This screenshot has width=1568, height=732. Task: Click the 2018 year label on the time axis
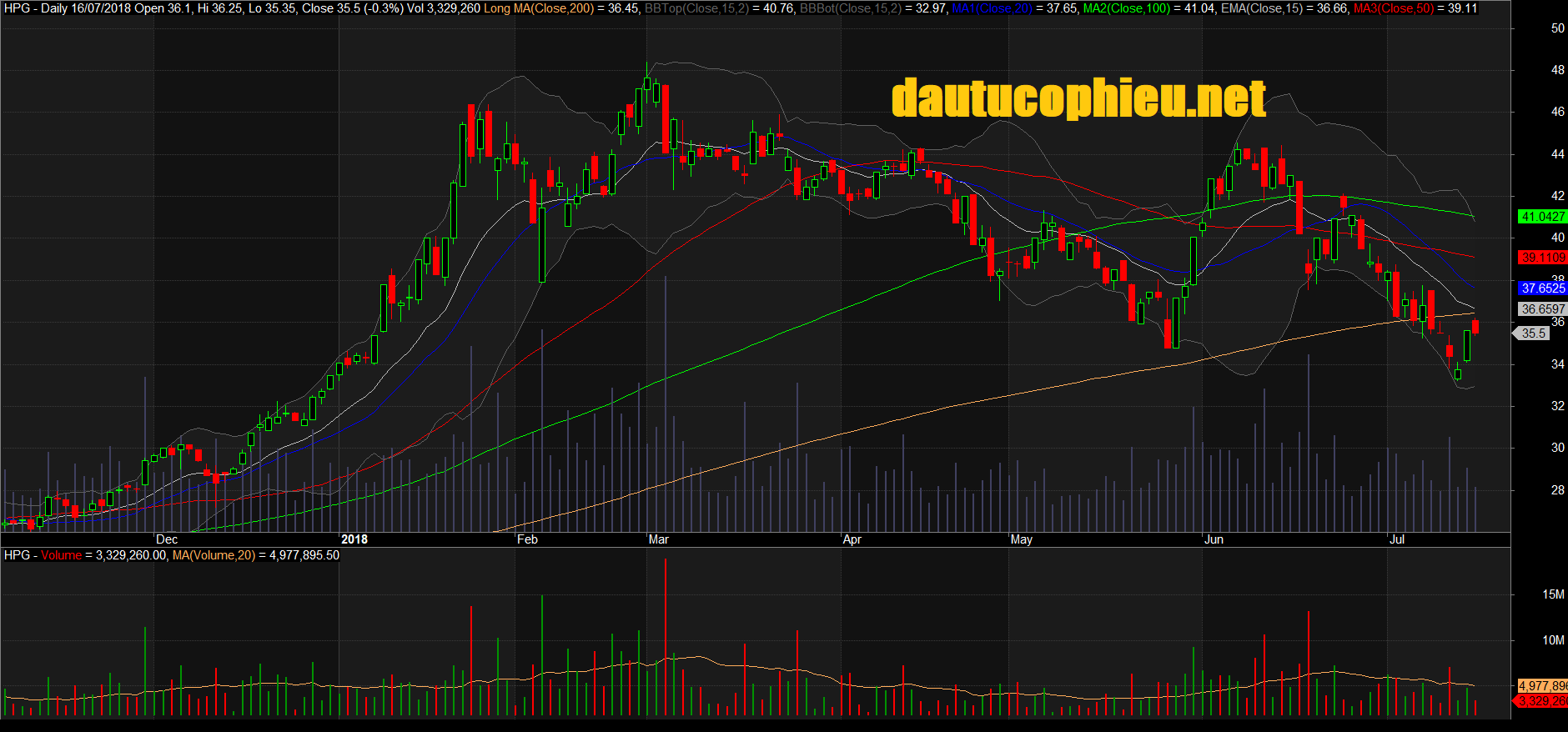tap(354, 539)
